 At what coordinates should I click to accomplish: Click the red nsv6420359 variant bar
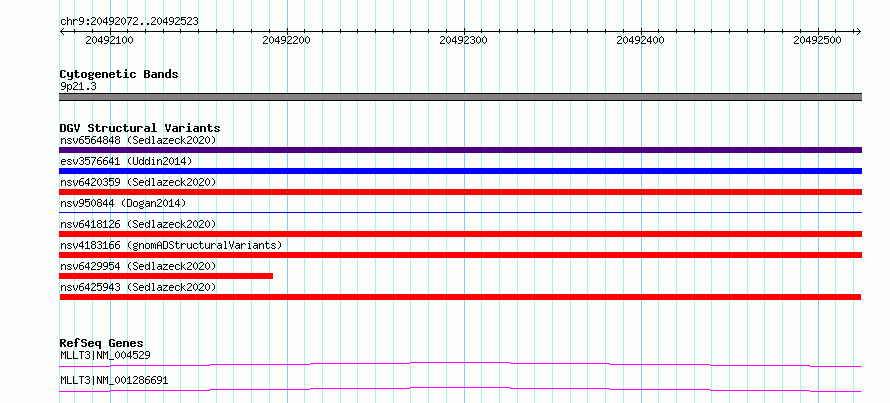coord(460,192)
